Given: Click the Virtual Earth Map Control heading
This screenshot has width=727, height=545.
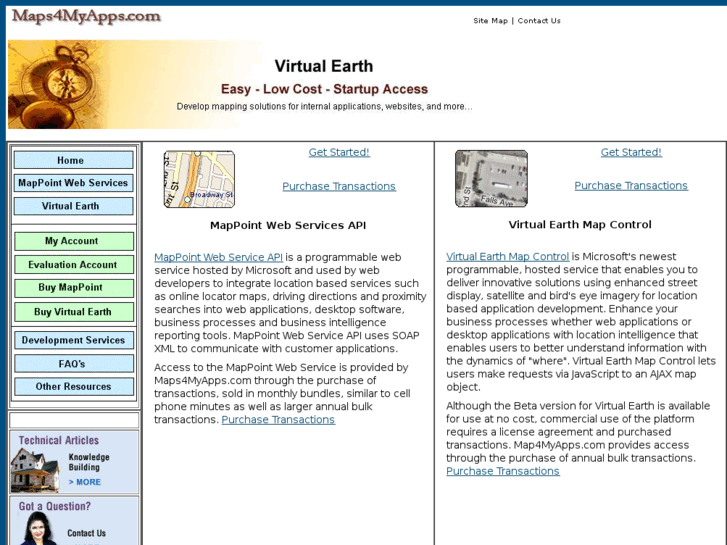Looking at the screenshot, I should tap(580, 224).
